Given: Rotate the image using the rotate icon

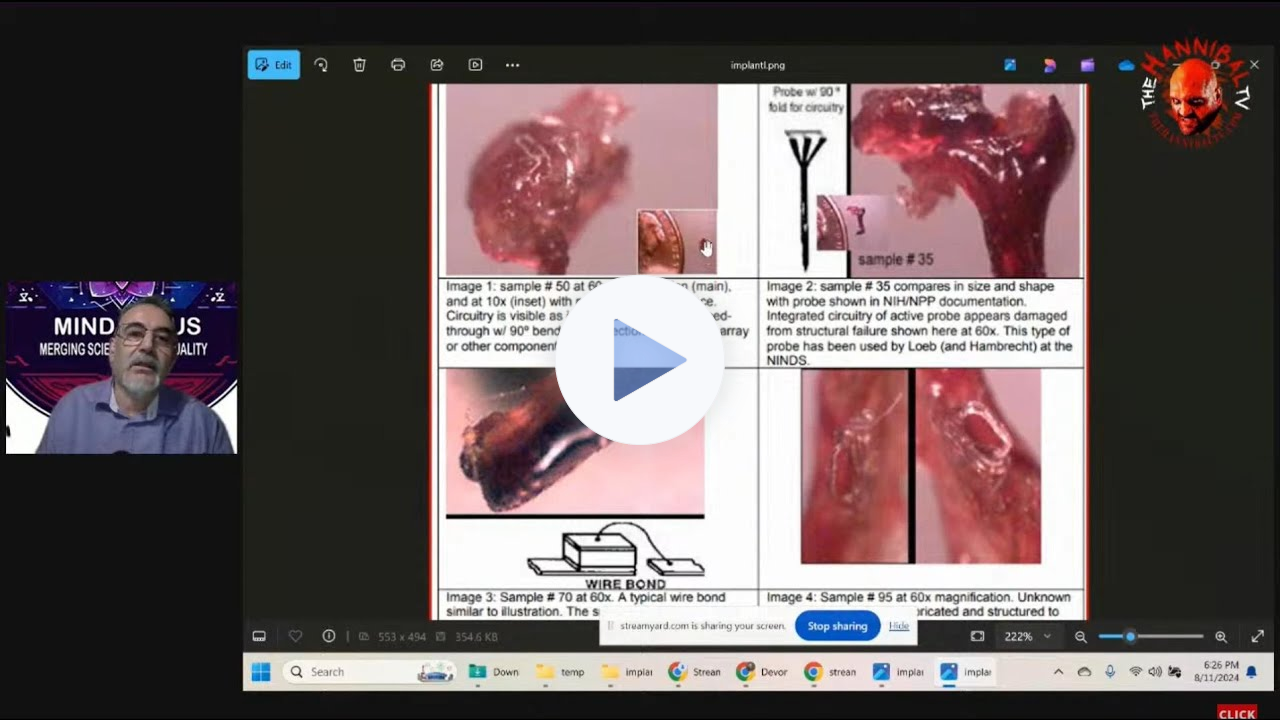Looking at the screenshot, I should tap(321, 65).
